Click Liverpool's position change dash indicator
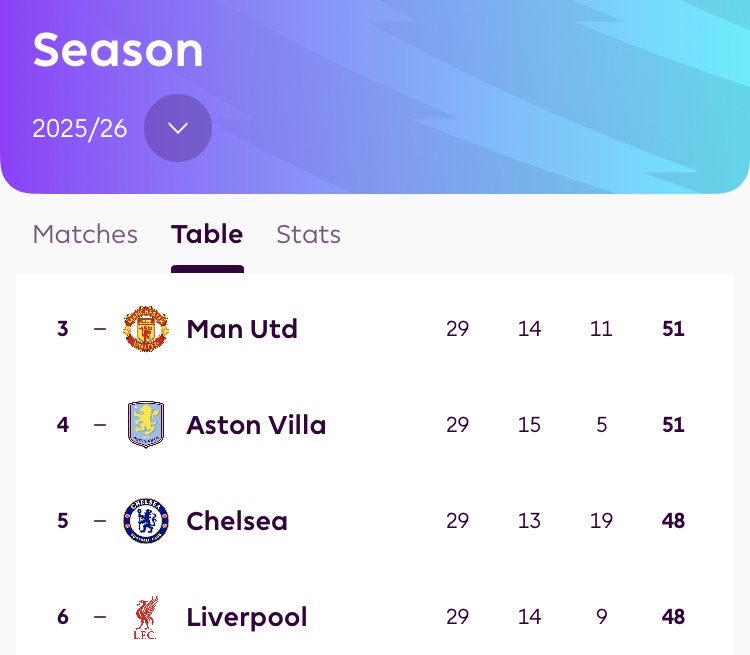Viewport: 750px width, 655px height. (x=100, y=617)
